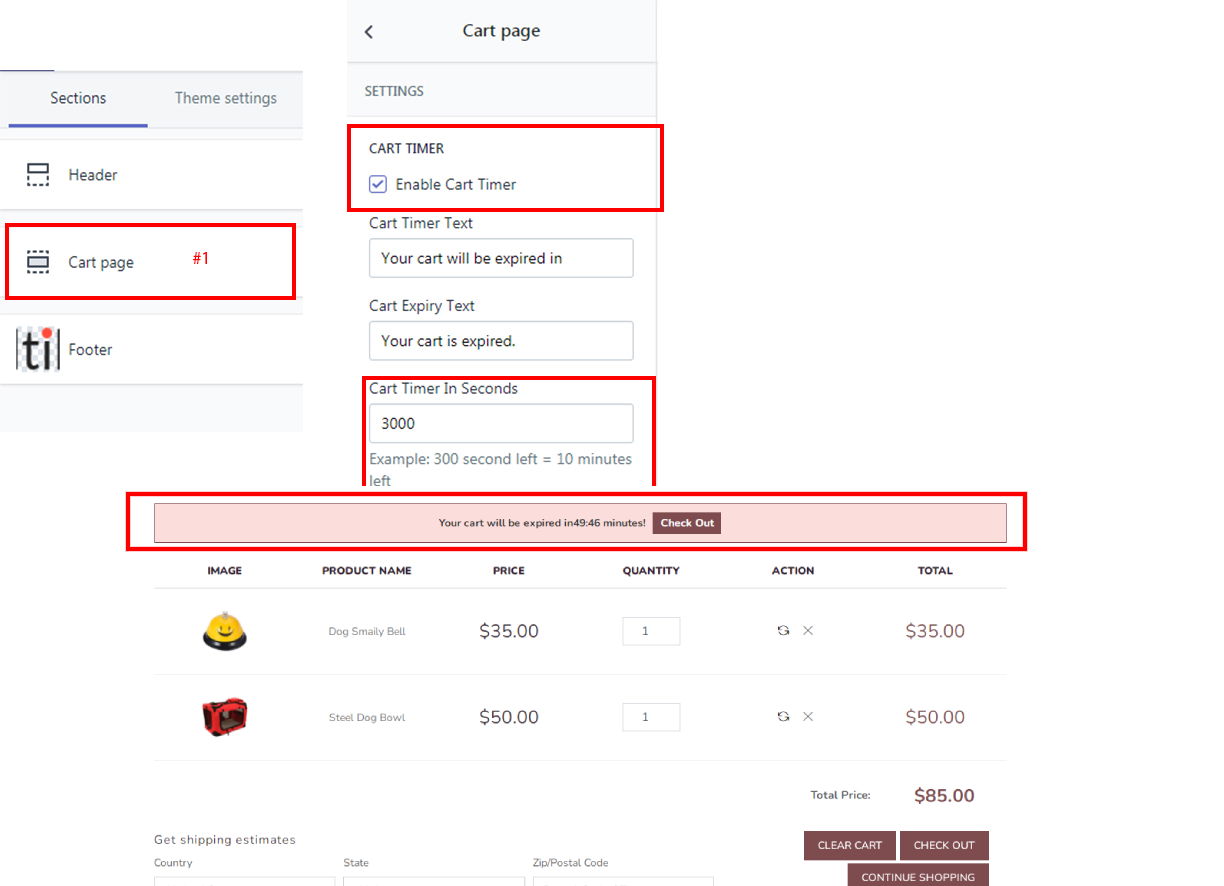Click refresh icon for Steel Dog Bowl

point(783,717)
